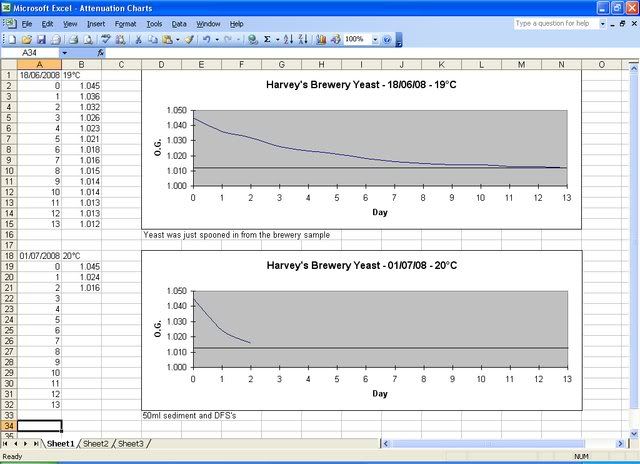Viewport: 640px width, 464px height.
Task: Click the vertical scrollbar up arrow
Action: [633, 69]
